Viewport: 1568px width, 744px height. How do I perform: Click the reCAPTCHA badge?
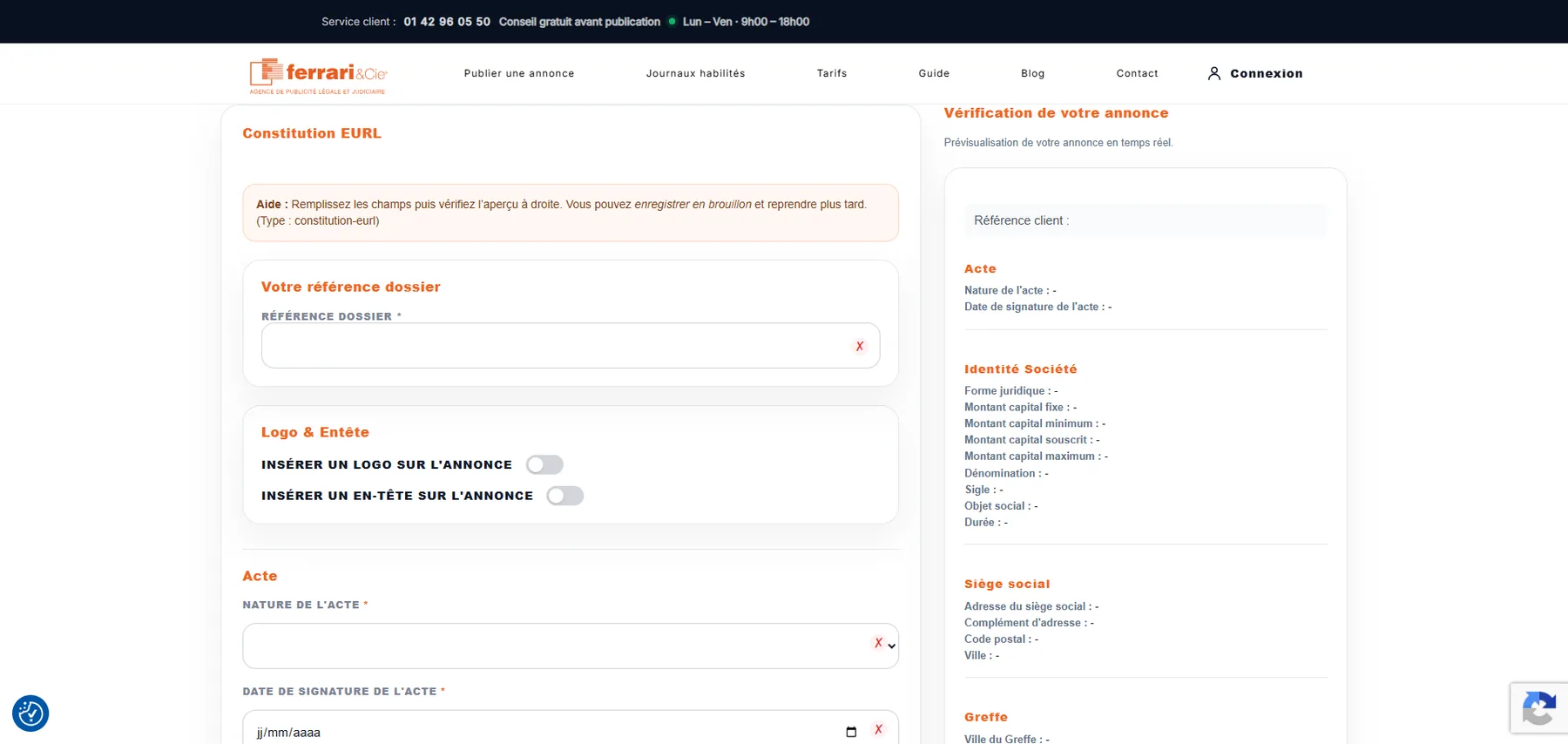tap(1539, 707)
